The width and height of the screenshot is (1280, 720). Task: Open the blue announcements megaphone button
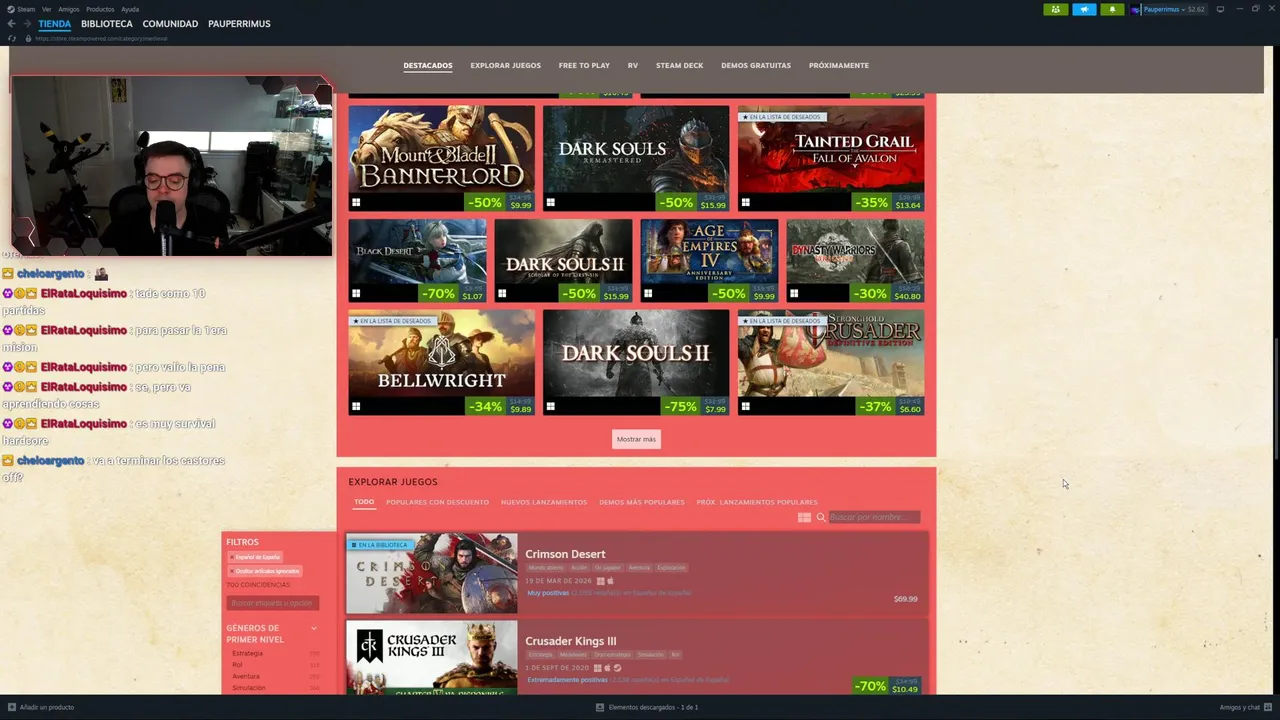point(1084,9)
